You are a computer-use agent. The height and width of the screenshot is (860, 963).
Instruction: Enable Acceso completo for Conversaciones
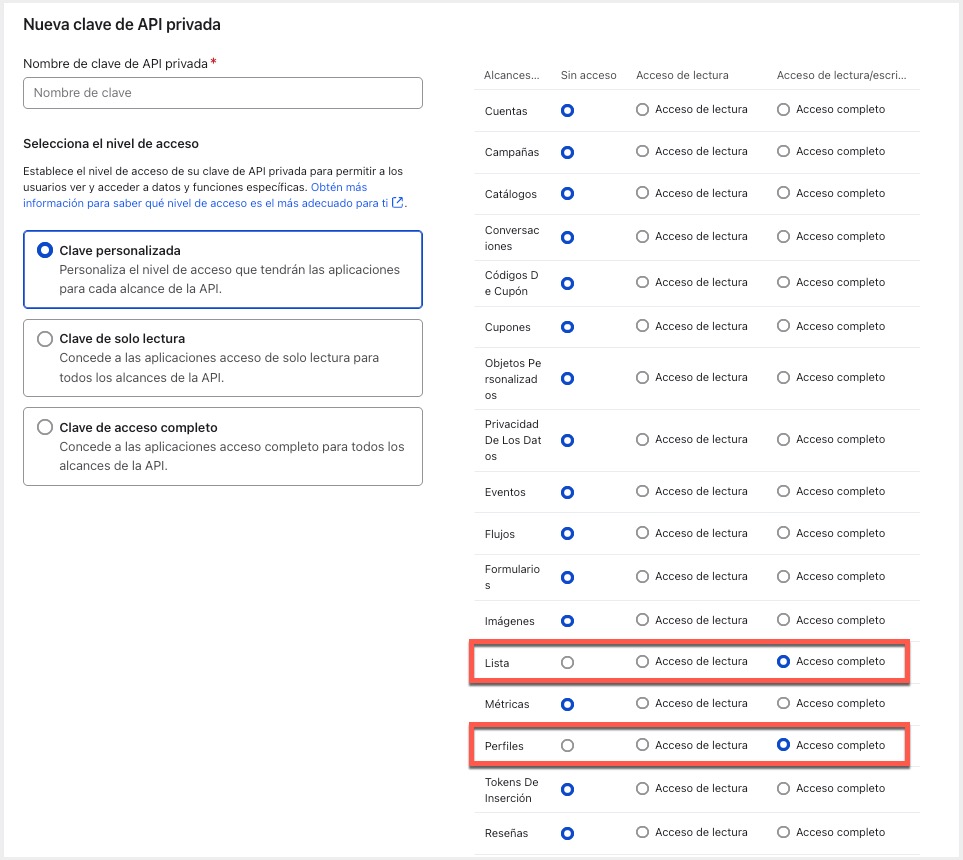coord(784,237)
